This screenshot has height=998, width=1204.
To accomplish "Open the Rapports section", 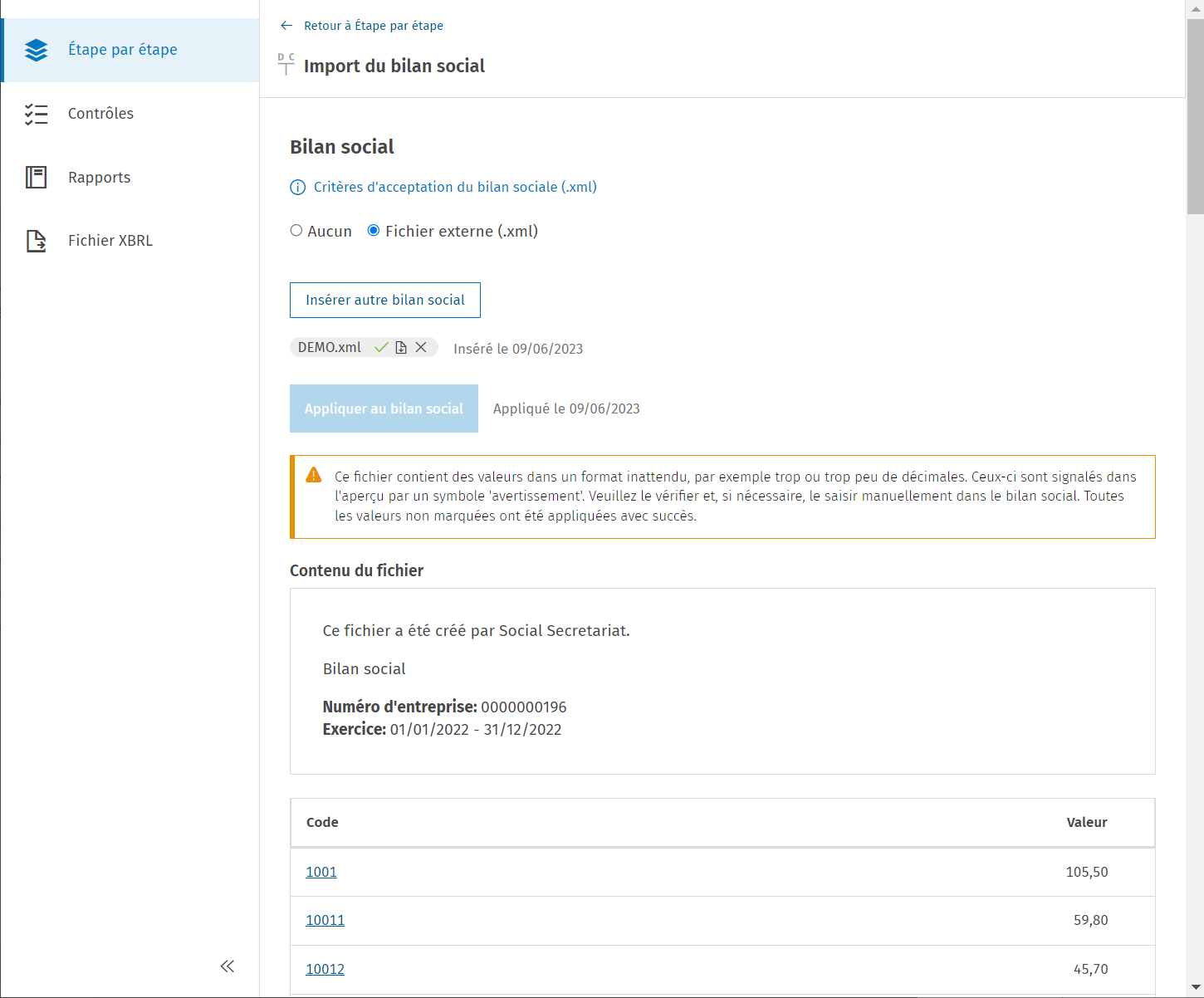I will point(130,177).
